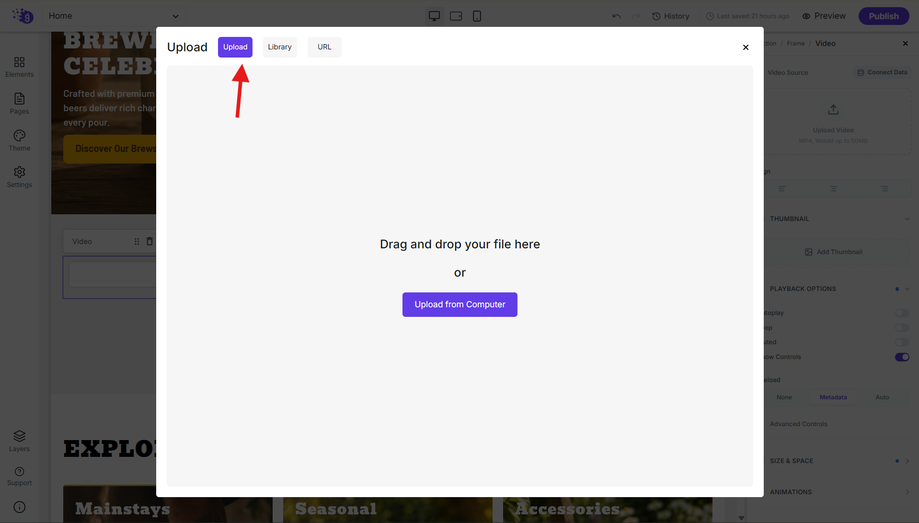Open the Home page dropdown

(x=114, y=16)
